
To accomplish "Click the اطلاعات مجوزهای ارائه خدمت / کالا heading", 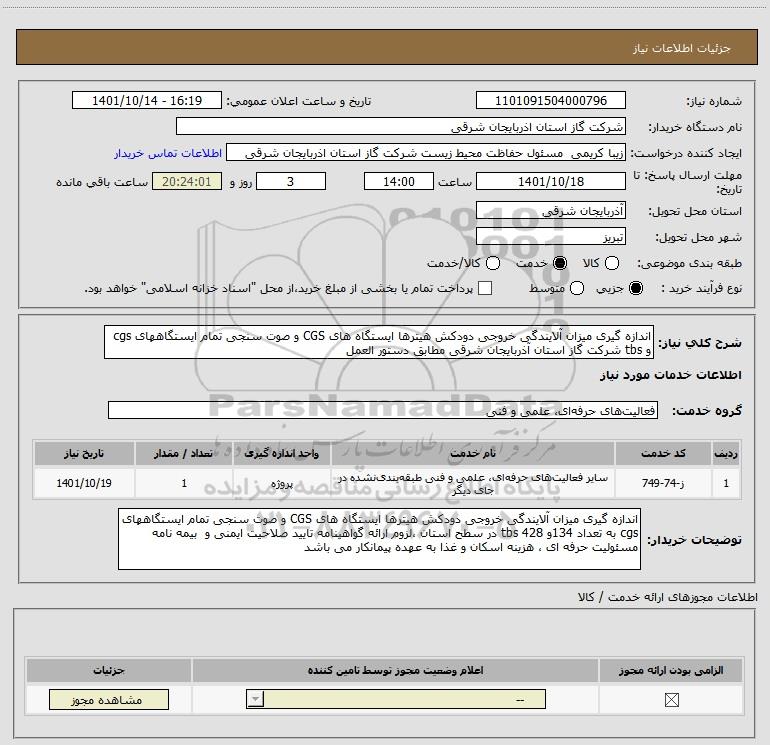I will (x=667, y=597).
